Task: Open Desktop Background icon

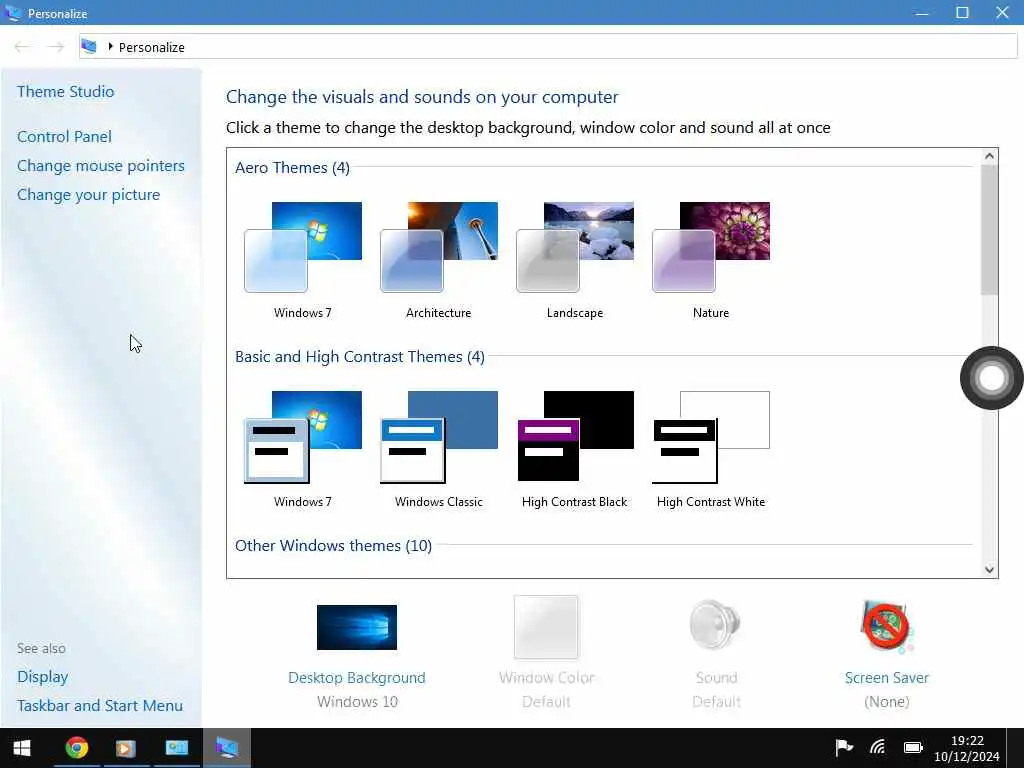Action: coord(357,627)
